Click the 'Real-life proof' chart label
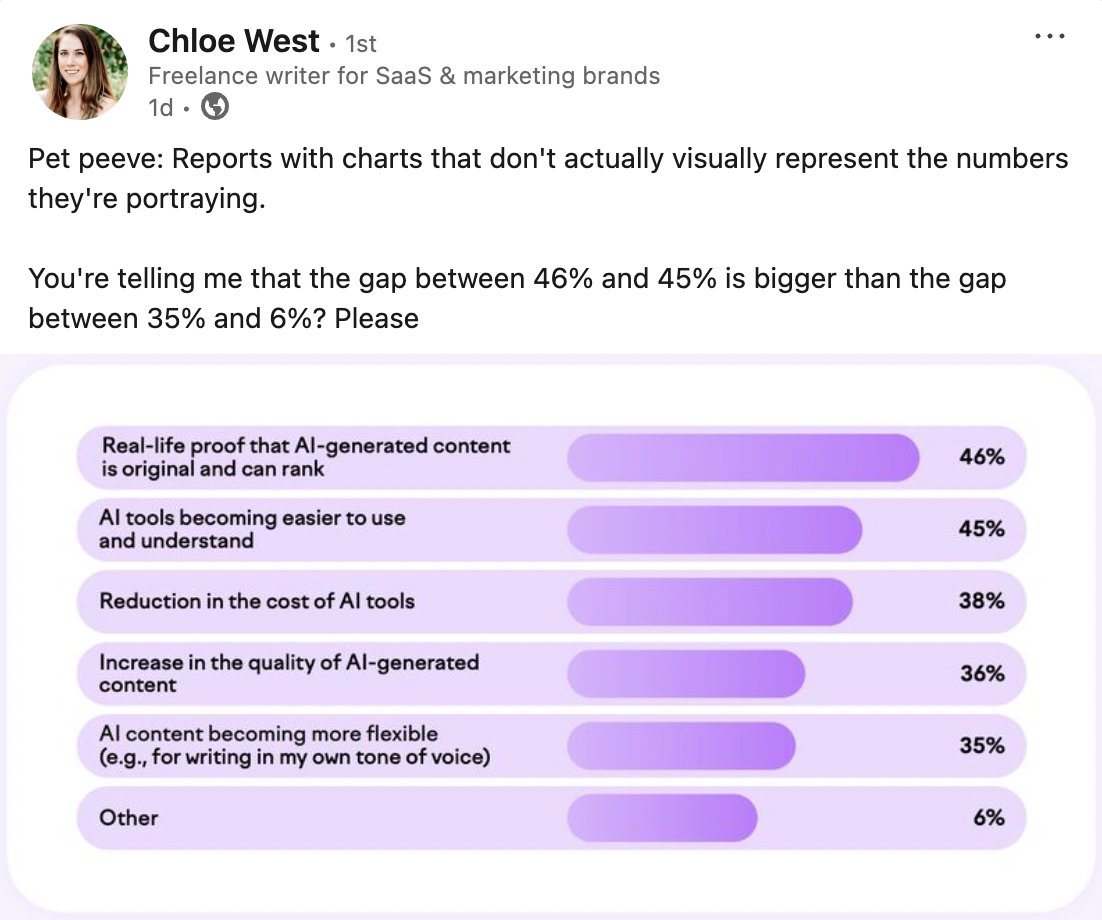 [304, 457]
